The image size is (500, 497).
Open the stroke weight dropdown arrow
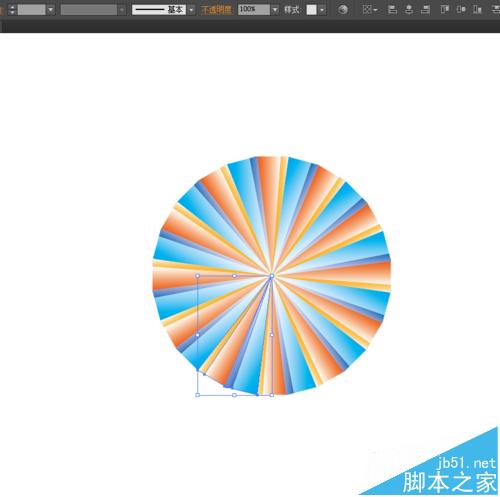[x=50, y=9]
